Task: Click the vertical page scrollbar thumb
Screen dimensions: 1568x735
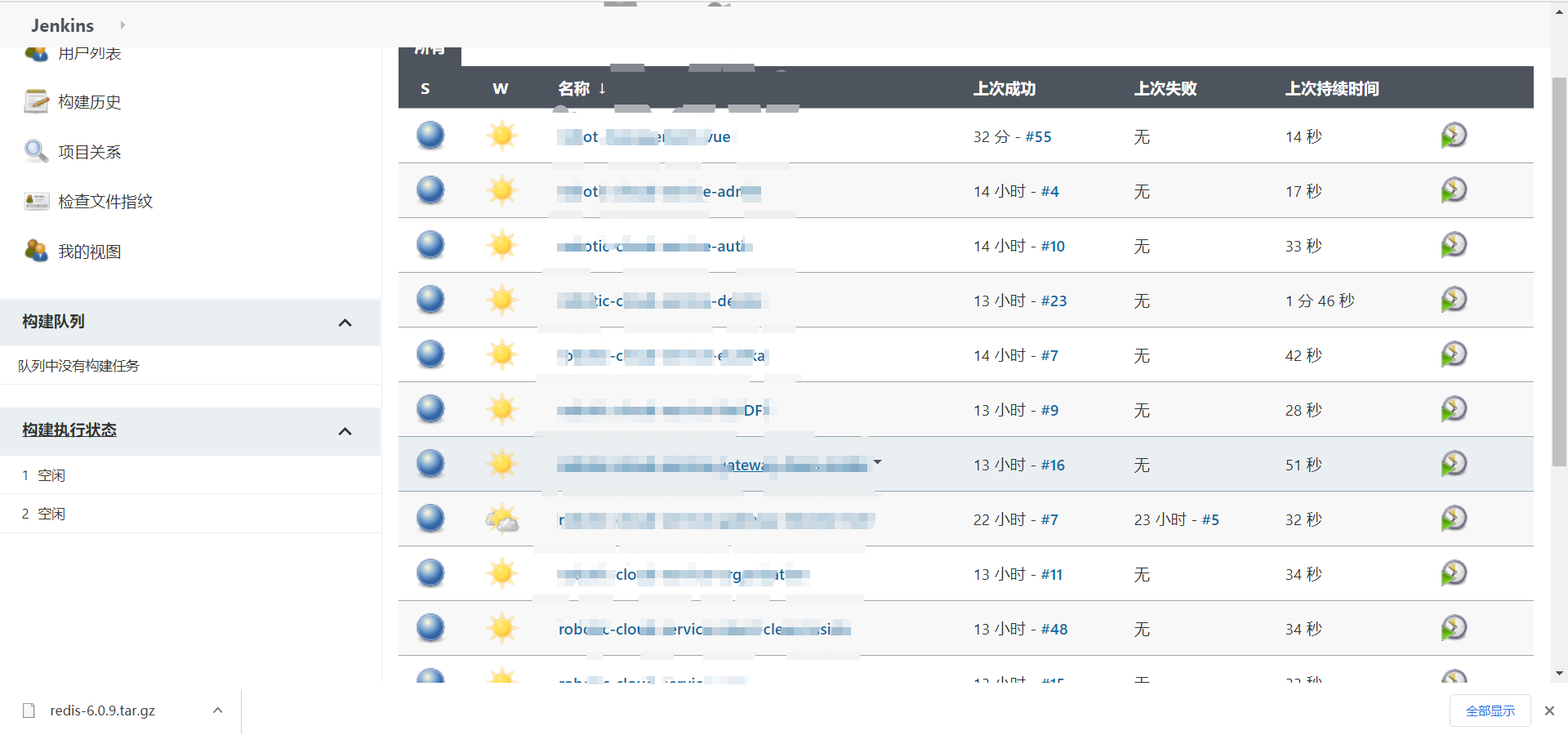Action: (1559, 272)
